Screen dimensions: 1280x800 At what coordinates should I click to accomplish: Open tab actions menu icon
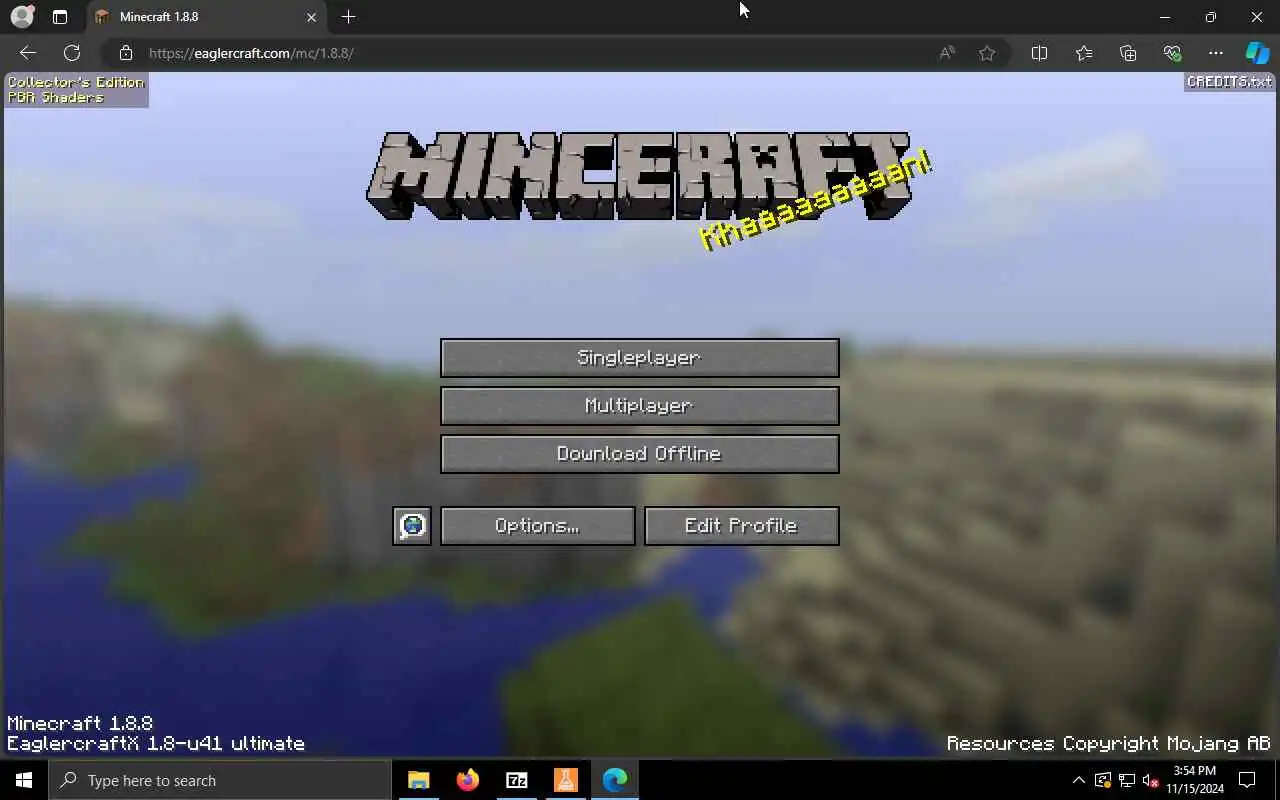[60, 17]
